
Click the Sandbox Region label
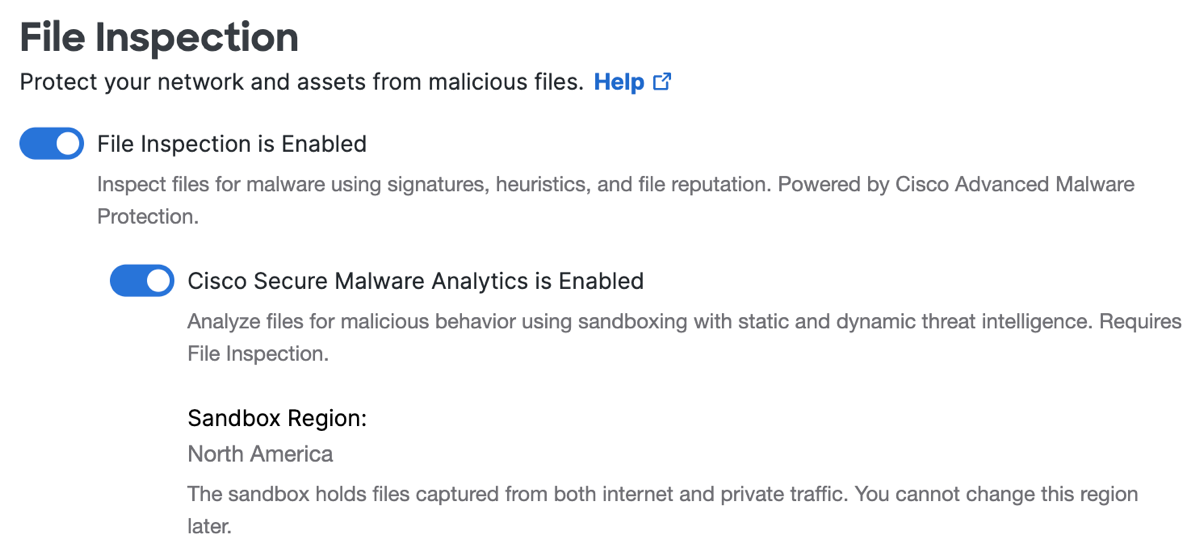[x=277, y=418]
